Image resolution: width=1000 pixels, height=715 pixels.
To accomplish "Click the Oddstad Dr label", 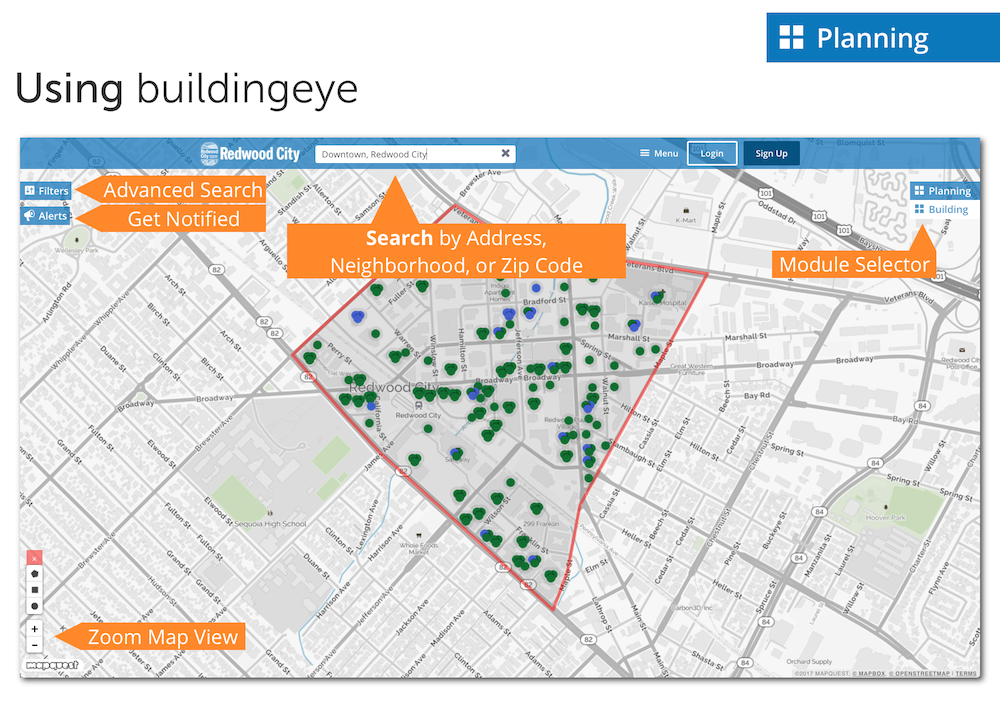I will [x=777, y=213].
